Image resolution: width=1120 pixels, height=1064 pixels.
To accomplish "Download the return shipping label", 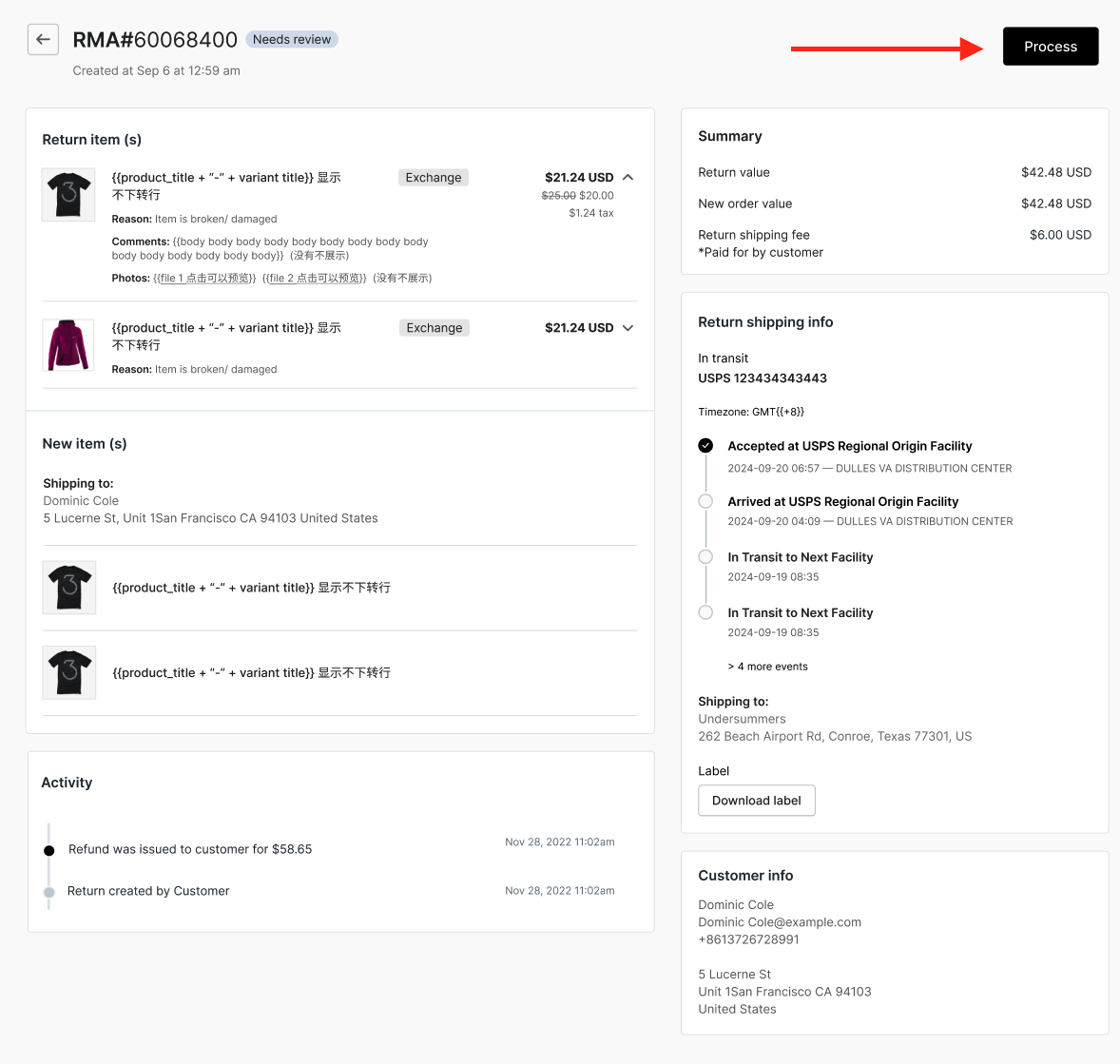I will pos(756,801).
